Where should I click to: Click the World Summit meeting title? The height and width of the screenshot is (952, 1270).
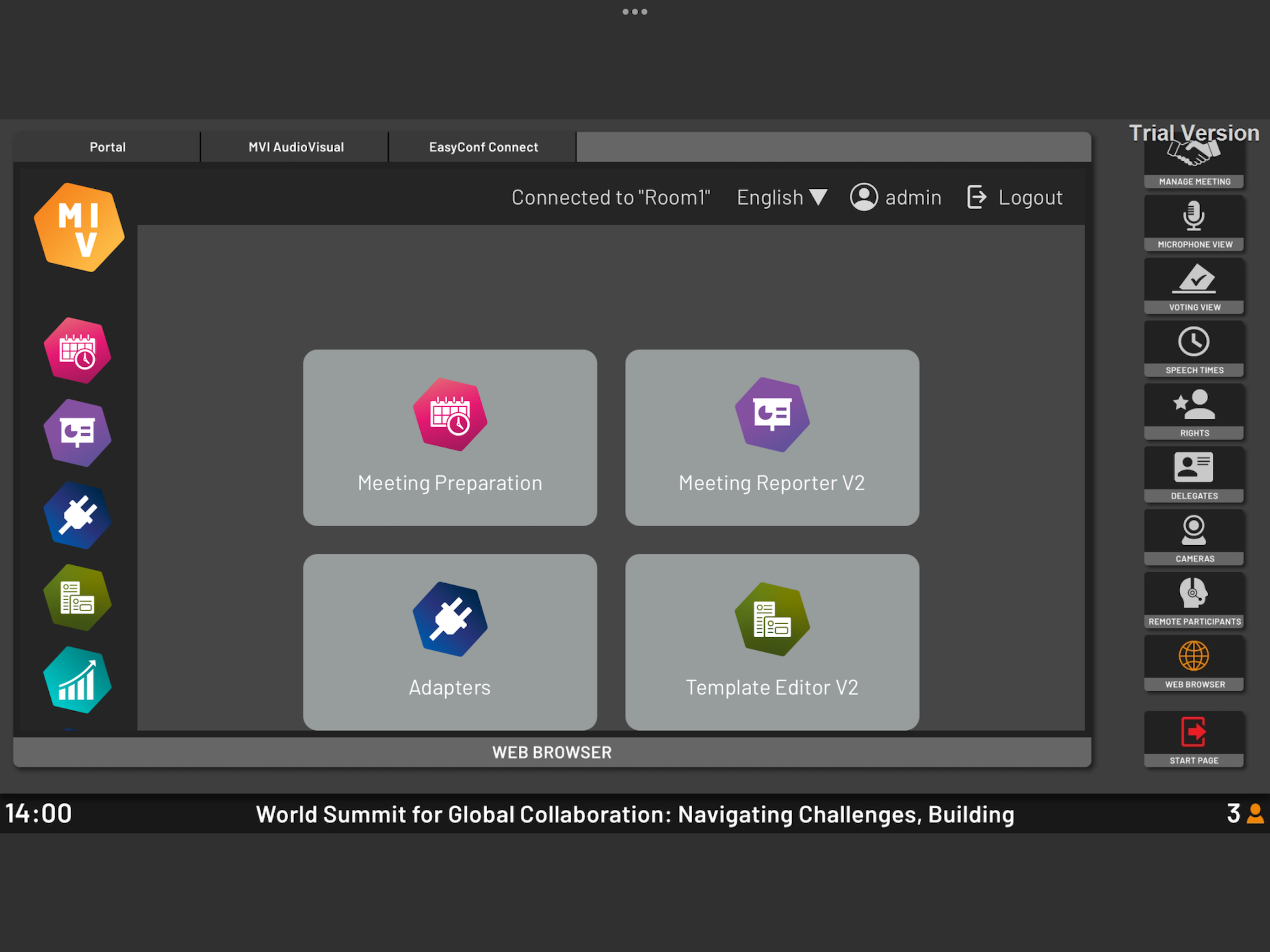635,814
